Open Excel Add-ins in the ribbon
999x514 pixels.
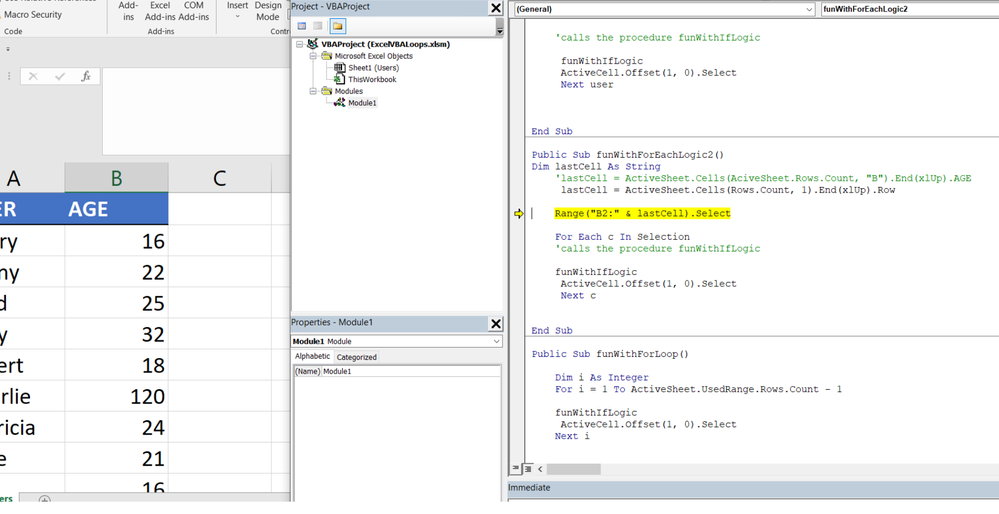point(160,11)
